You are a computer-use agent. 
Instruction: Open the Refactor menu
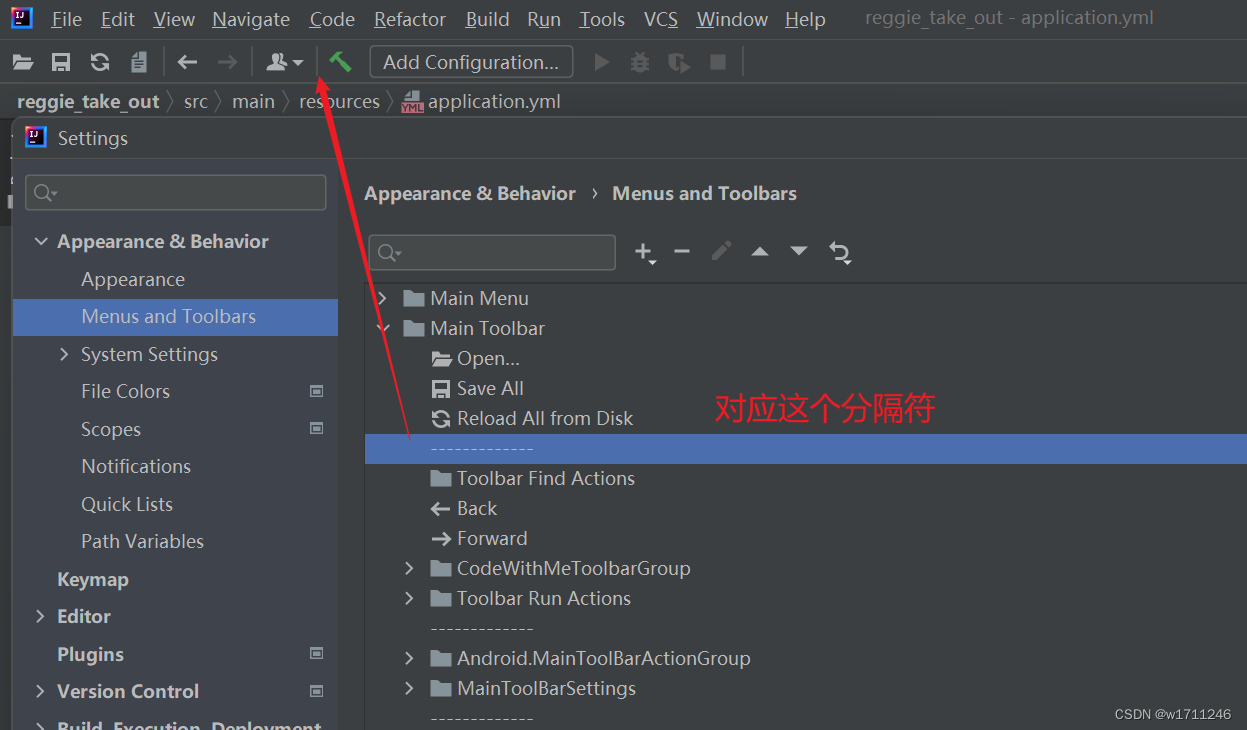[x=410, y=19]
